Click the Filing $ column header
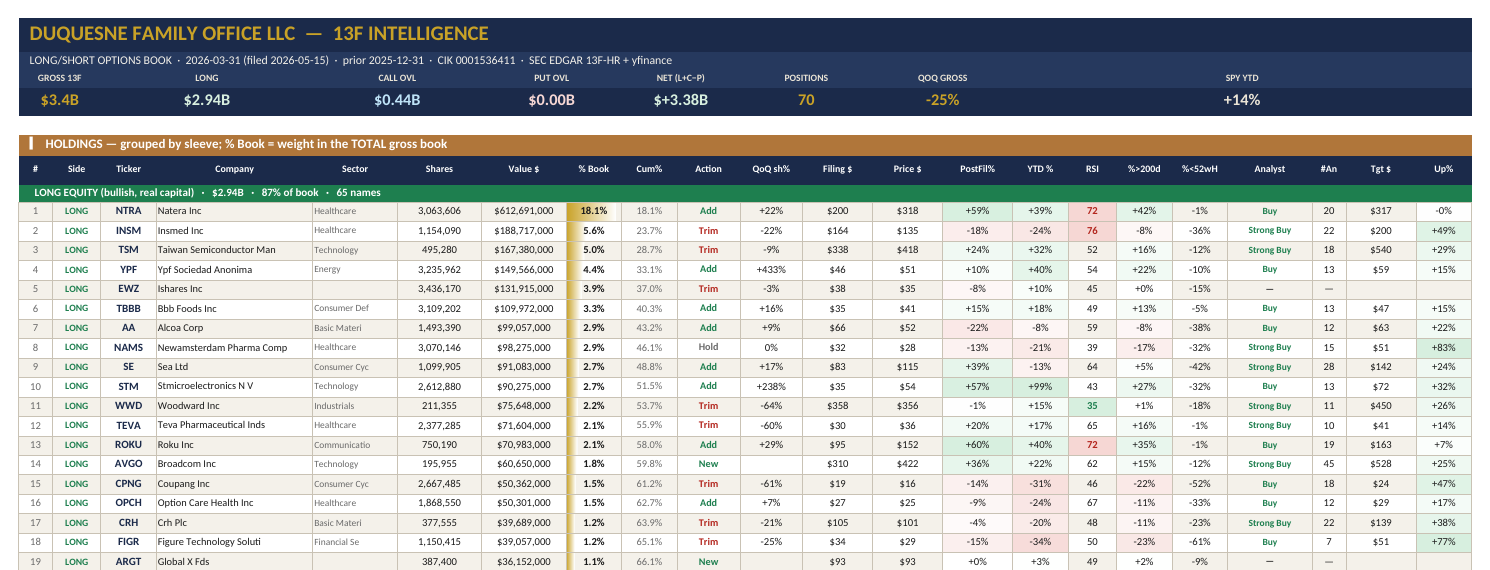1490x570 pixels. pos(837,169)
